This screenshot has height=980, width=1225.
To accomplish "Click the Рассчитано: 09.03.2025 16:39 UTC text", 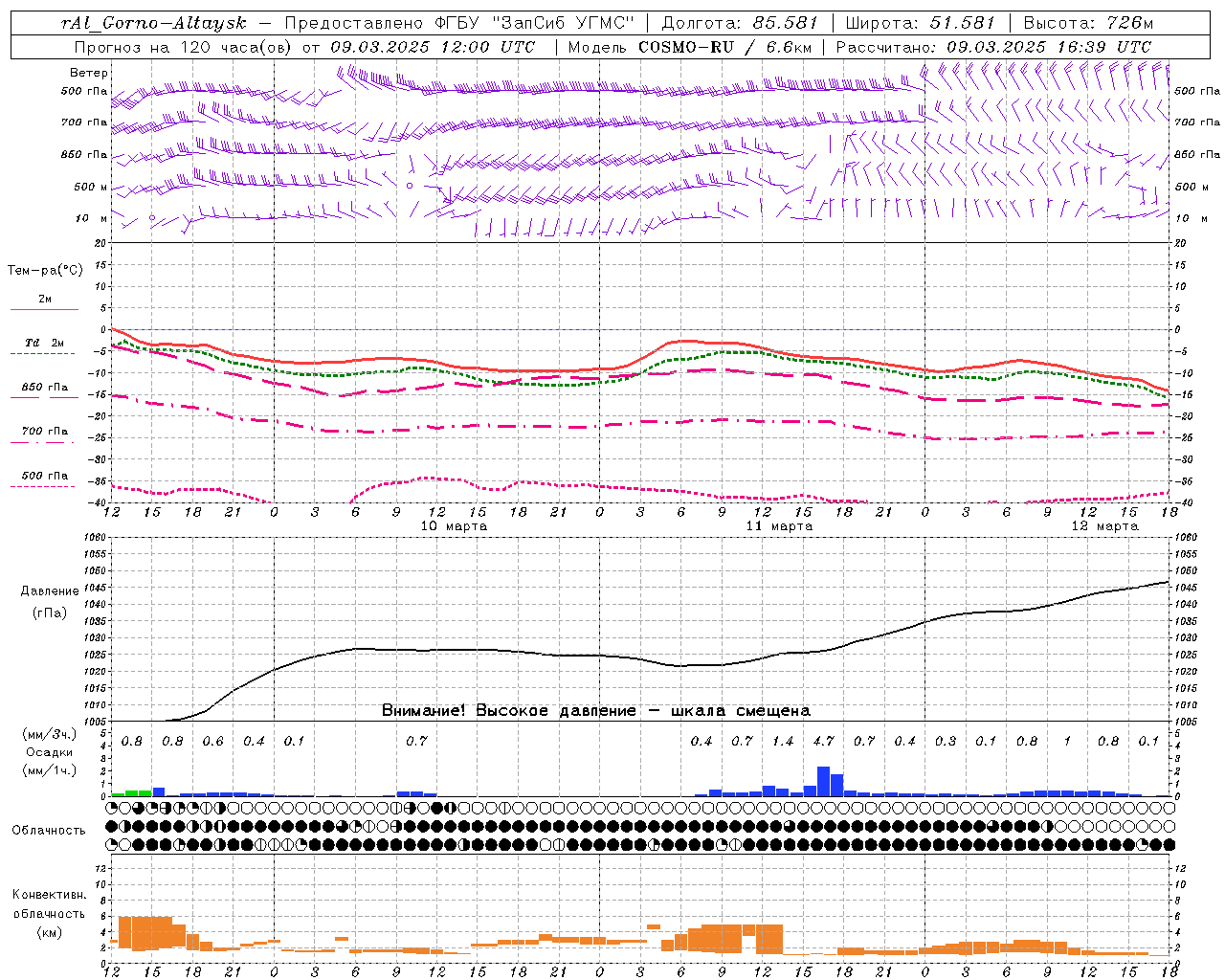I will [993, 47].
